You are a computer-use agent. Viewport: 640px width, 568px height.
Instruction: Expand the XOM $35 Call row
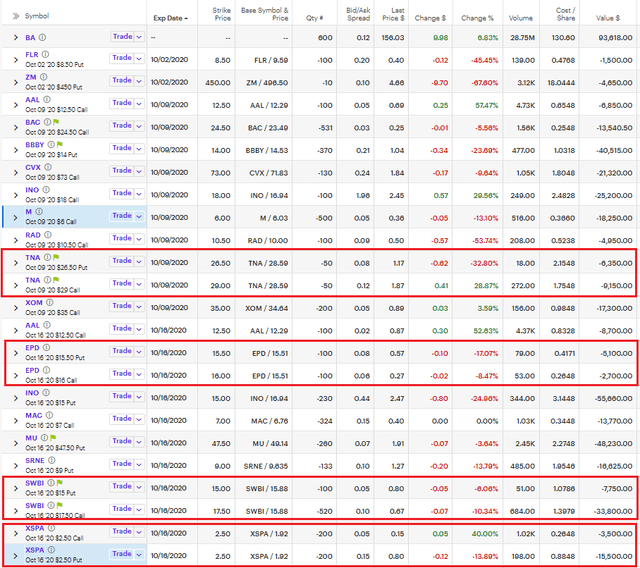[x=16, y=308]
